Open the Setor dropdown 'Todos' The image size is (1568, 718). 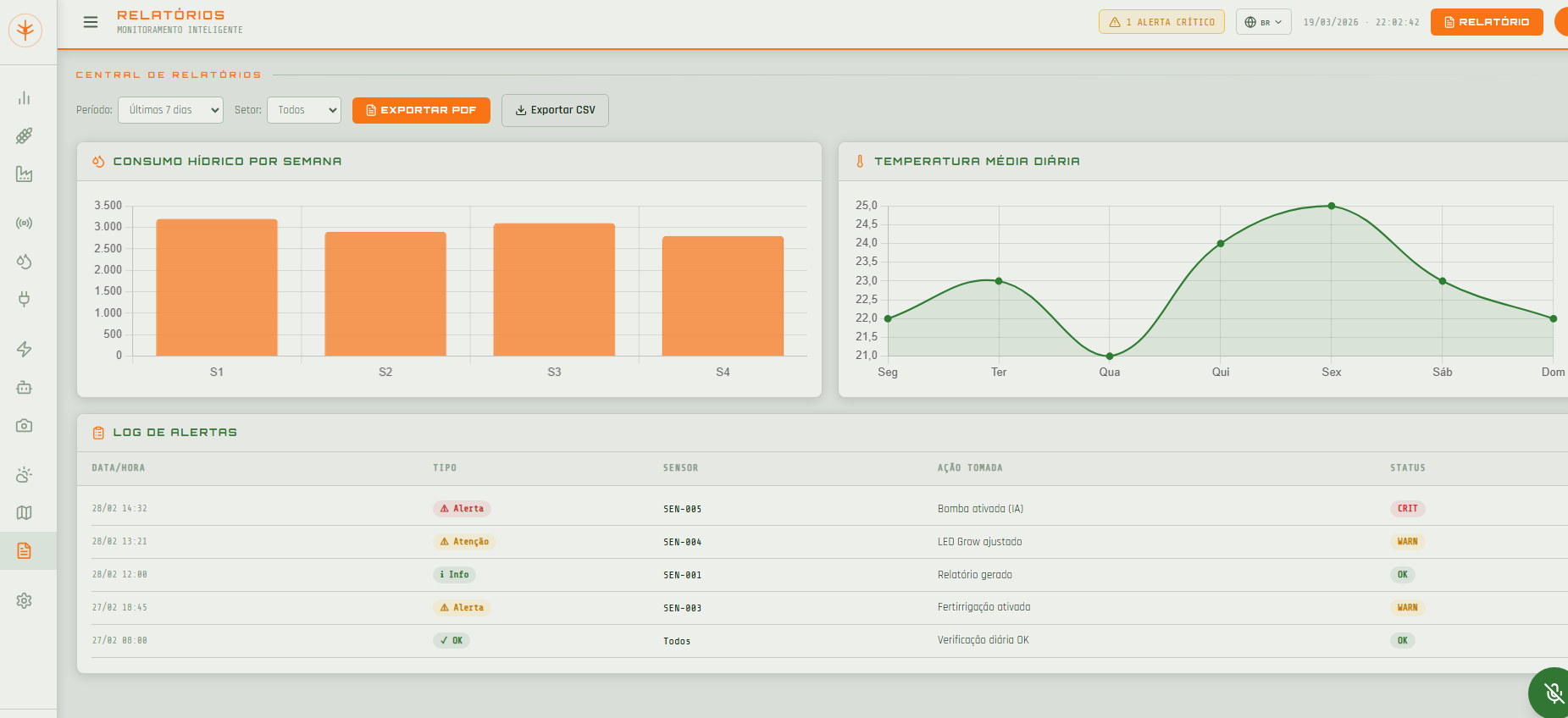click(304, 110)
